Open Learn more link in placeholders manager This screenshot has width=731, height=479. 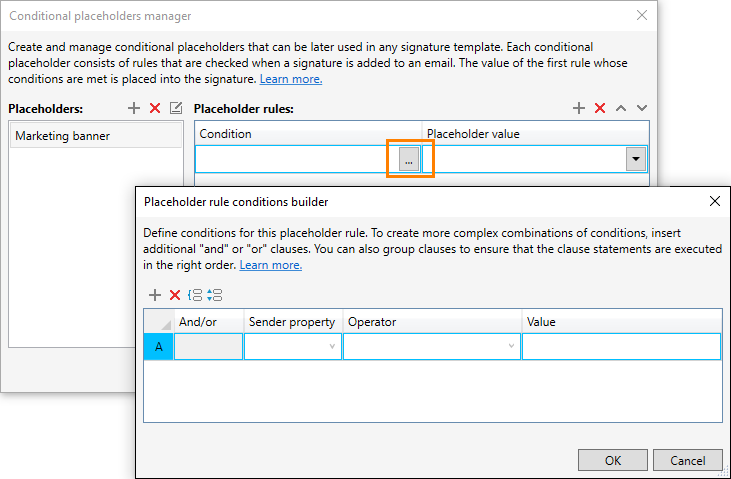(x=291, y=79)
